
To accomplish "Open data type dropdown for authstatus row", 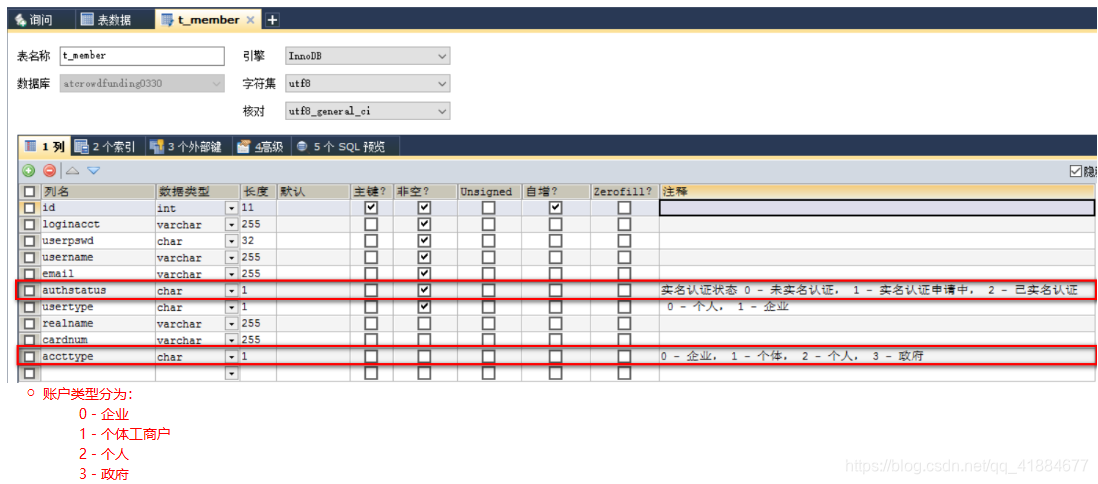I will (232, 290).
